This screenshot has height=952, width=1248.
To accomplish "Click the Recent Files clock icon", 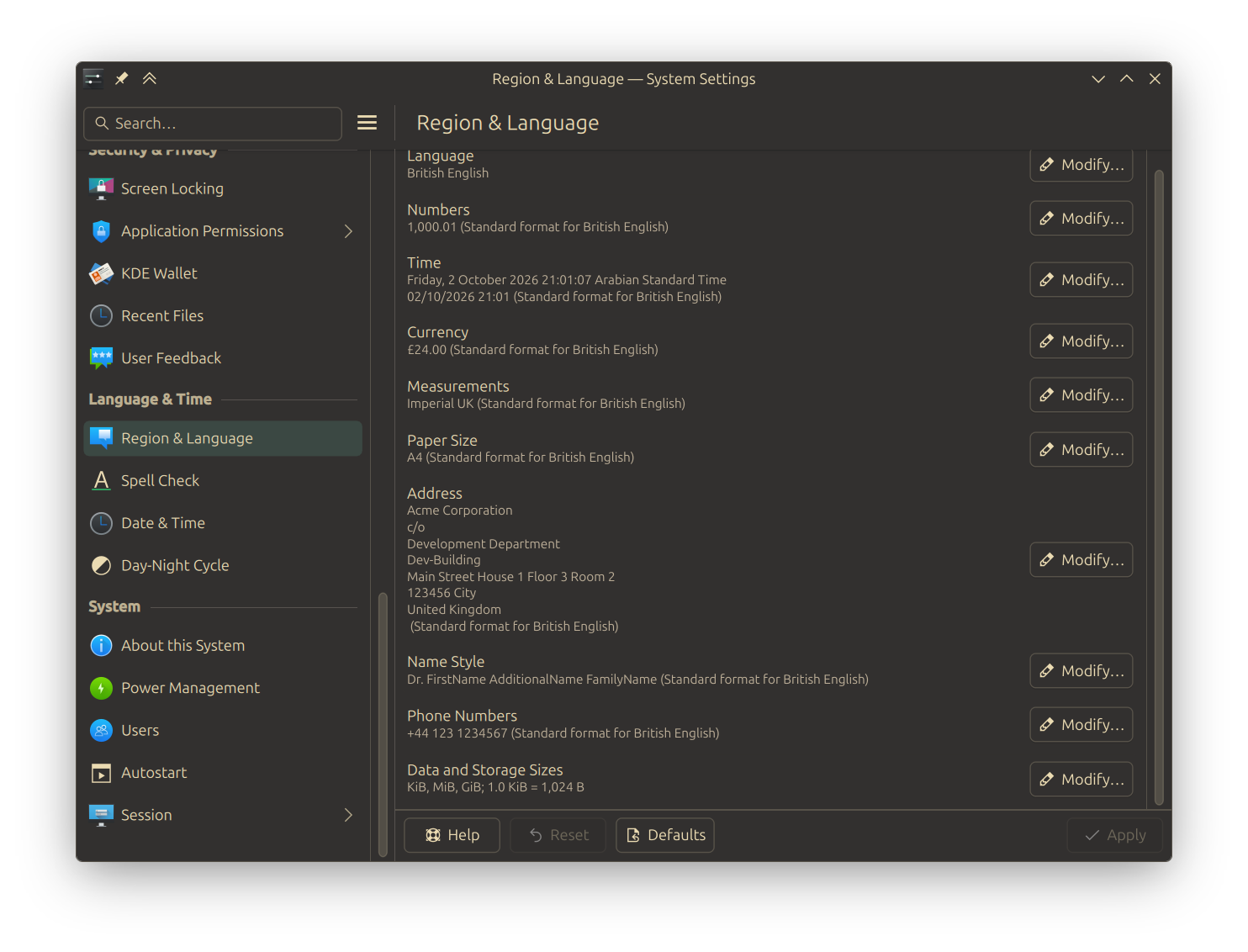I will click(x=101, y=316).
